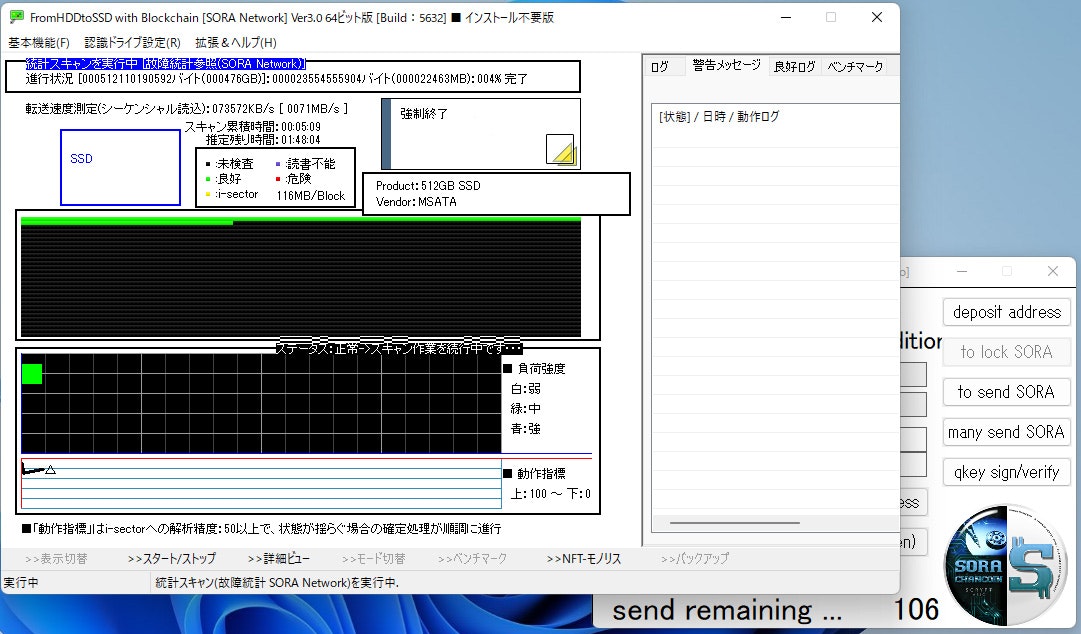Image resolution: width=1081 pixels, height=634 pixels.
Task: Close the SORA wallet window behind
Action: click(1053, 272)
